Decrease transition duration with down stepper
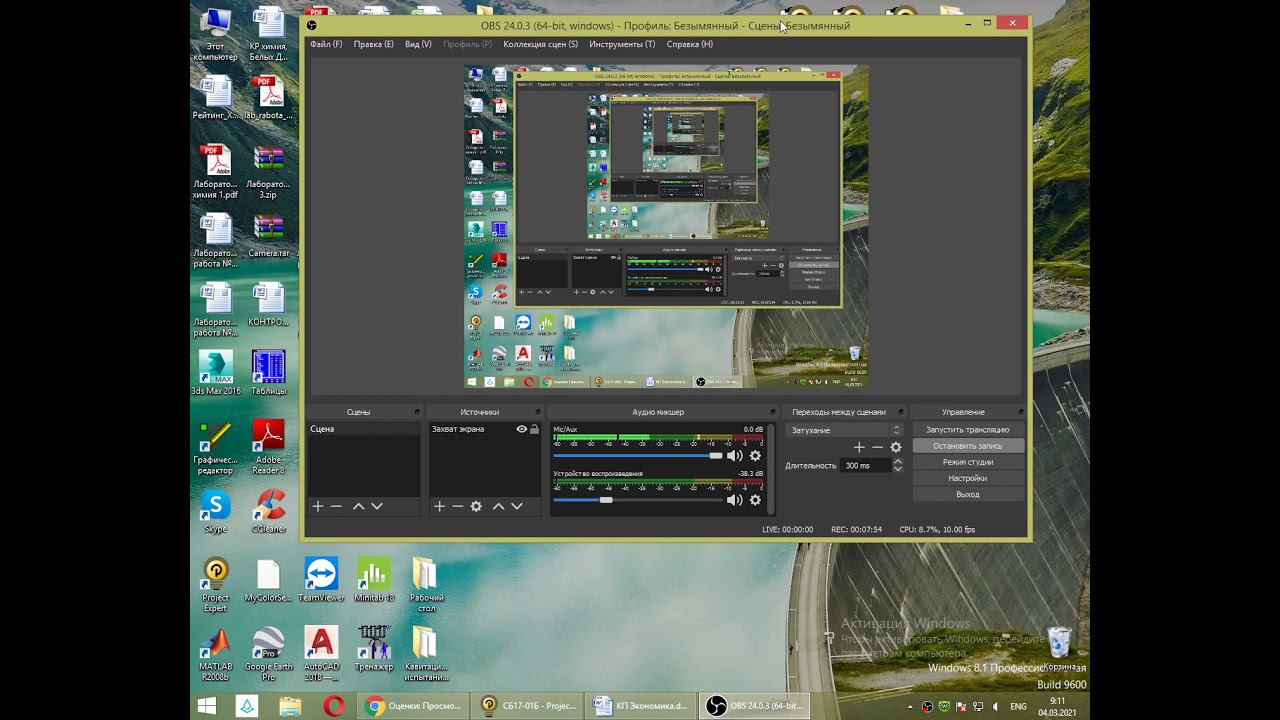Image resolution: width=1280 pixels, height=720 pixels. [897, 469]
